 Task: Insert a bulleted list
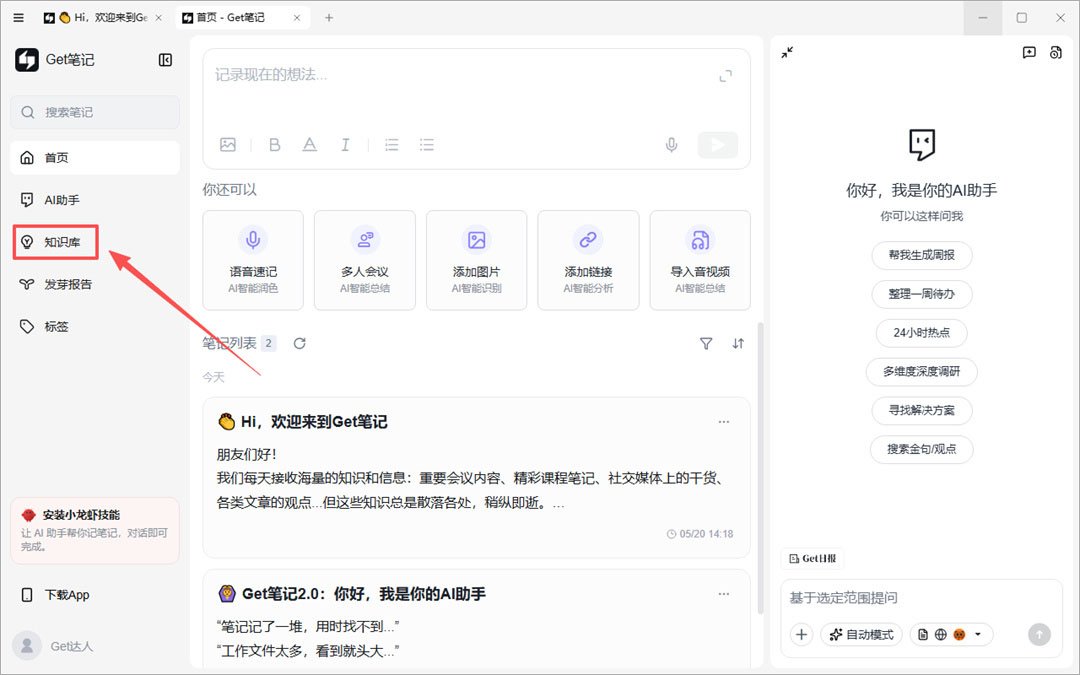tap(427, 145)
